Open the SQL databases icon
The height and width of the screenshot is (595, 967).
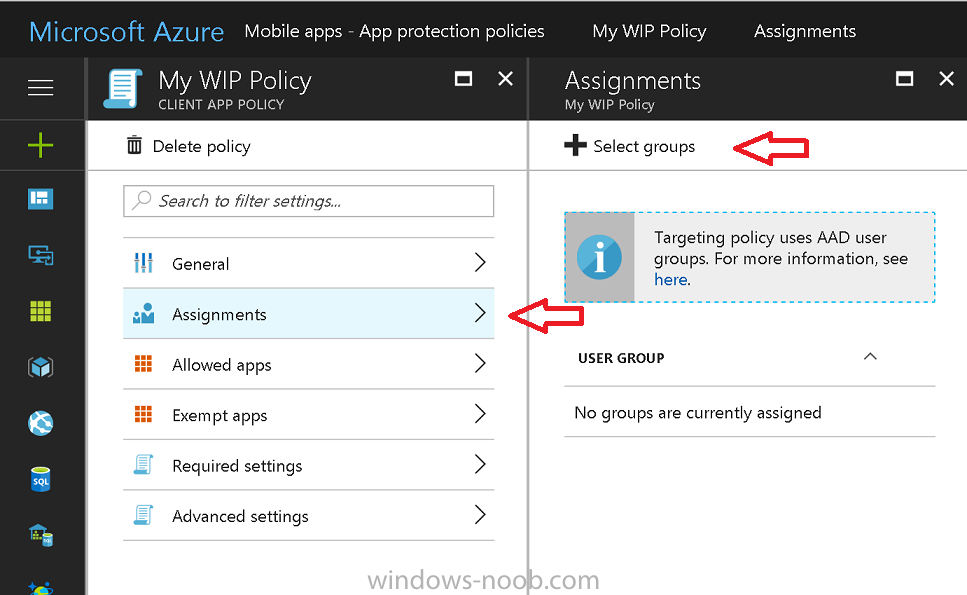(x=41, y=479)
